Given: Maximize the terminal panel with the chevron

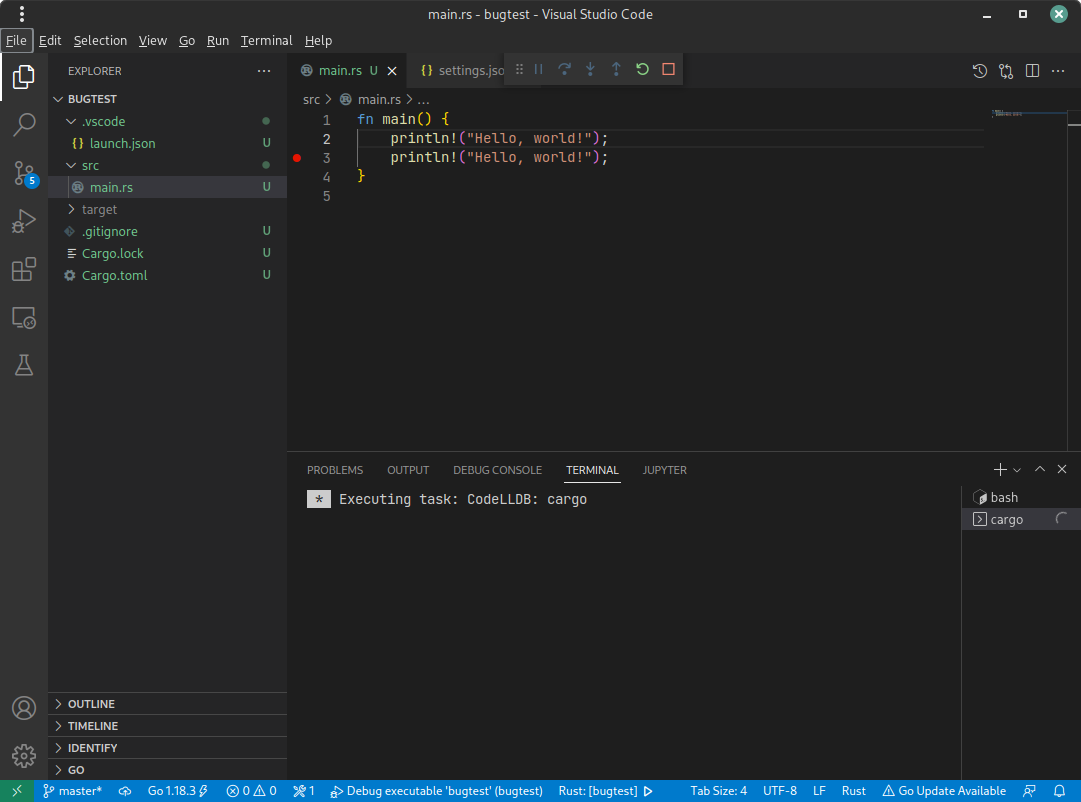Looking at the screenshot, I should click(x=1039, y=468).
